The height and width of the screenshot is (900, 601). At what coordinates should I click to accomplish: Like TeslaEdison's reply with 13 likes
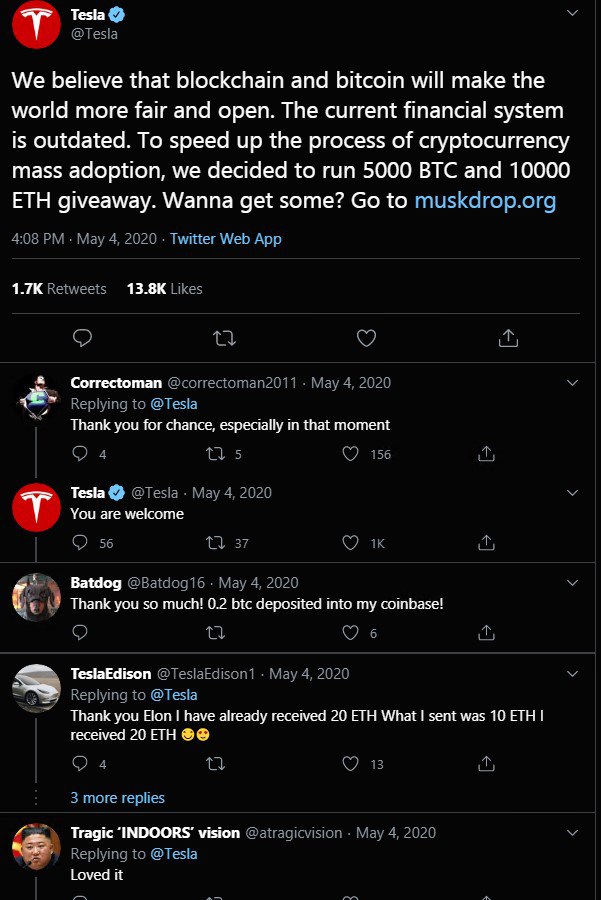[x=350, y=764]
